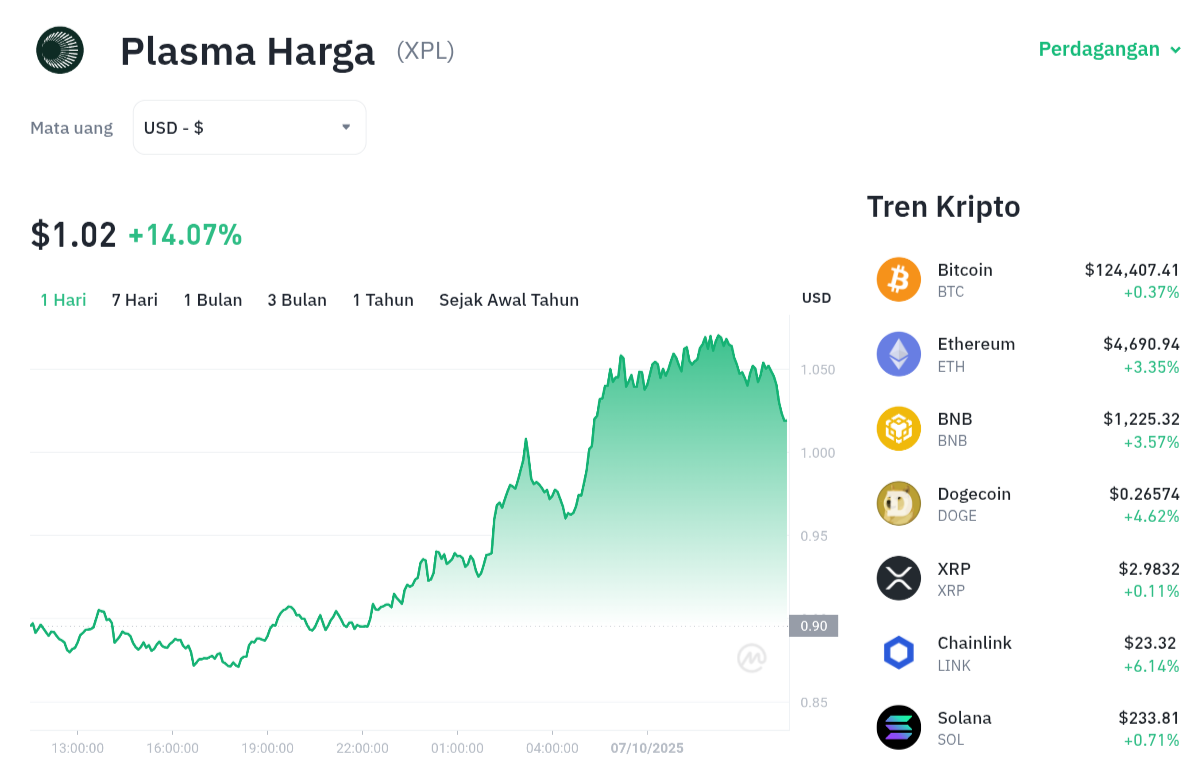Click the Plasma XPL logo icon
This screenshot has height=776, width=1194.
point(60,50)
